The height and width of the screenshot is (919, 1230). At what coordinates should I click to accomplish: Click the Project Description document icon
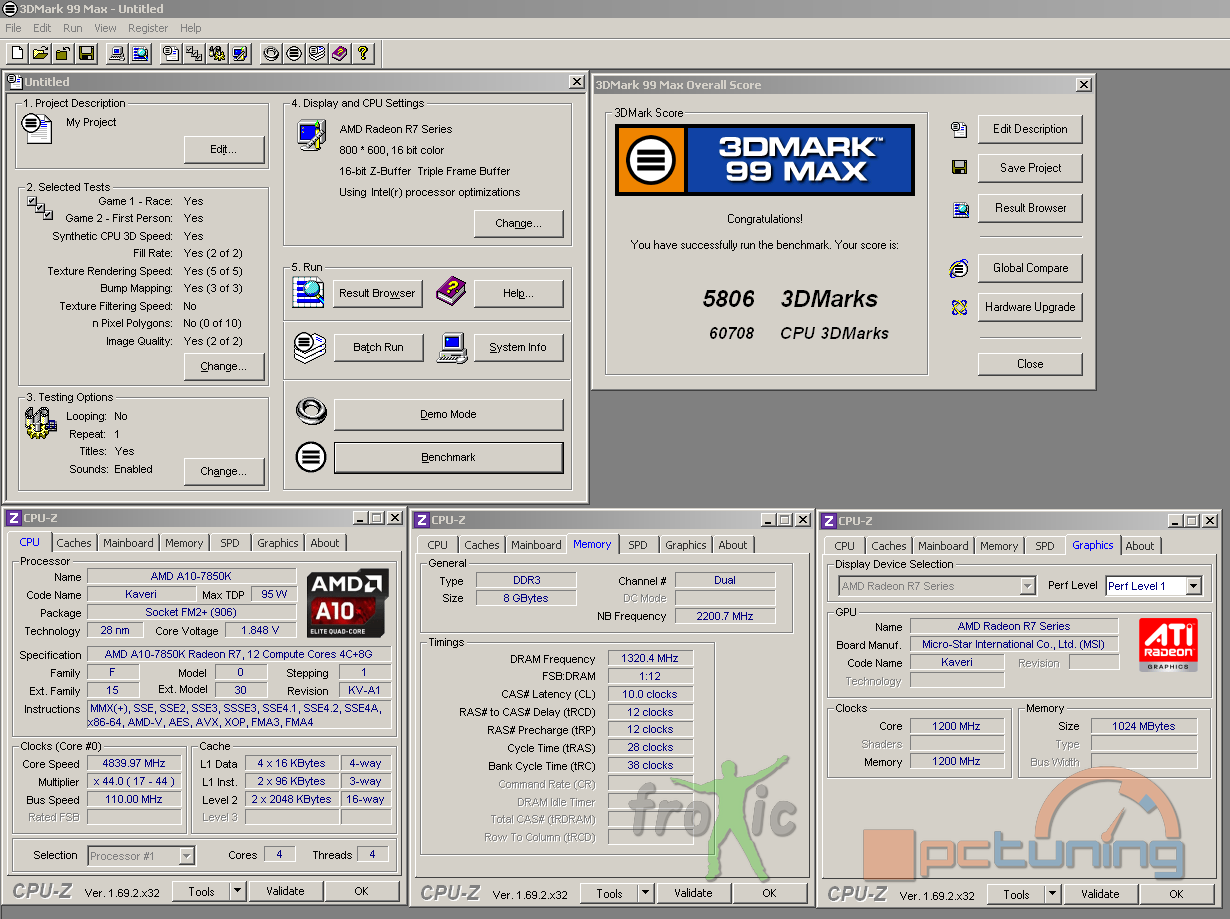click(x=37, y=128)
